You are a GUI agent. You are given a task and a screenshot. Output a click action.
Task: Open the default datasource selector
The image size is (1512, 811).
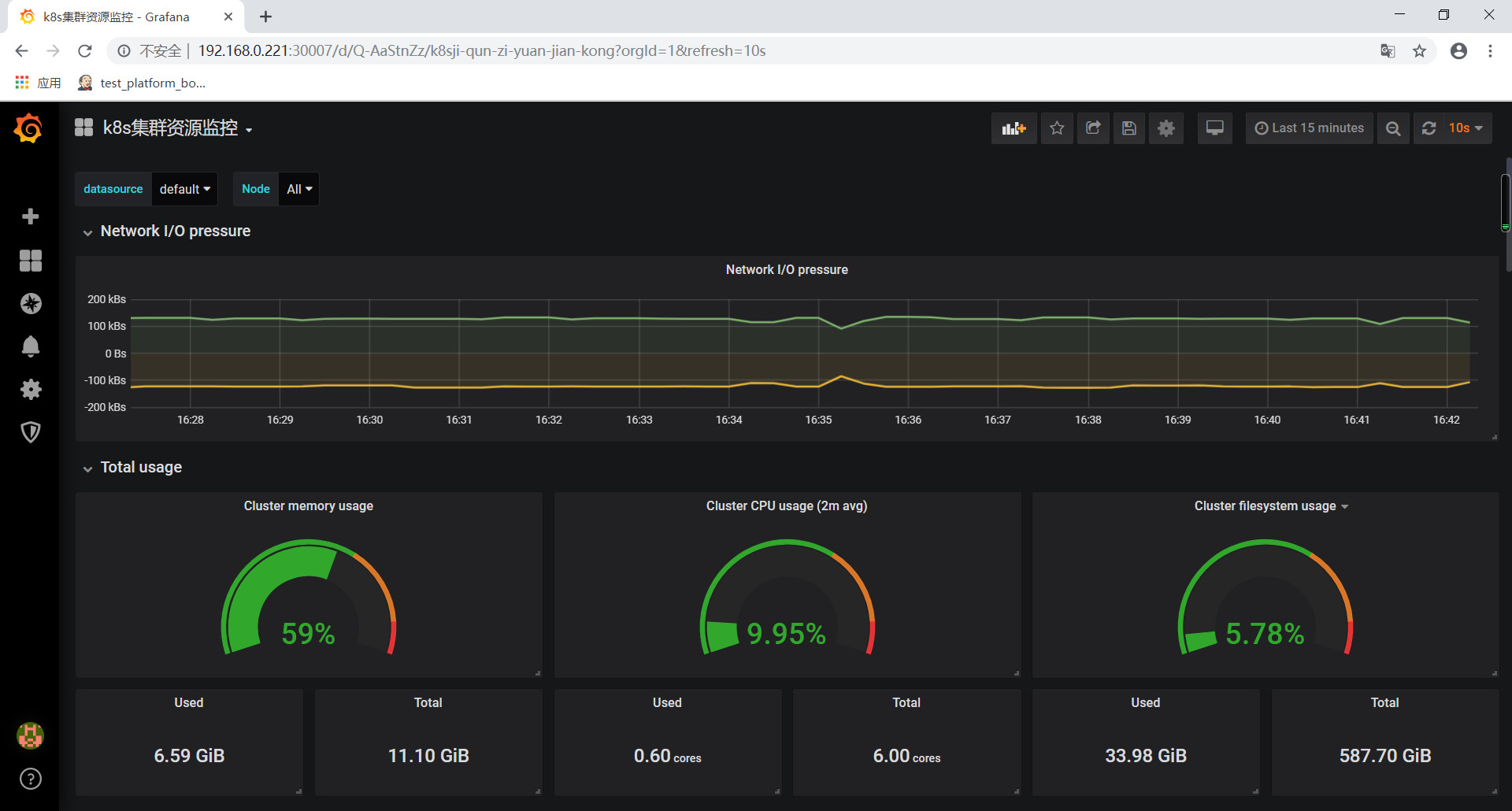tap(184, 189)
